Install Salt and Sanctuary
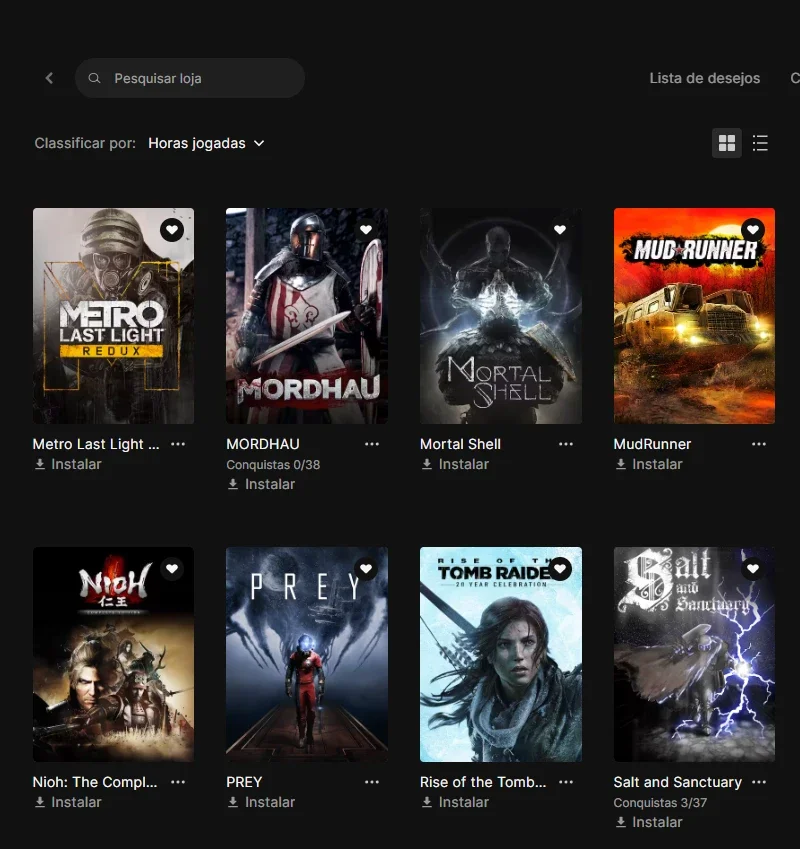 [648, 822]
